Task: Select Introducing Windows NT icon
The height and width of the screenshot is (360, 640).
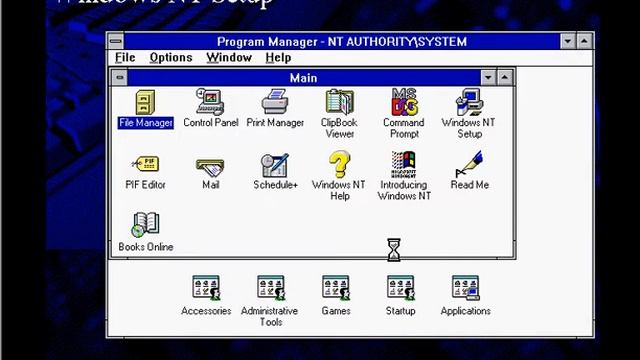Action: [404, 164]
